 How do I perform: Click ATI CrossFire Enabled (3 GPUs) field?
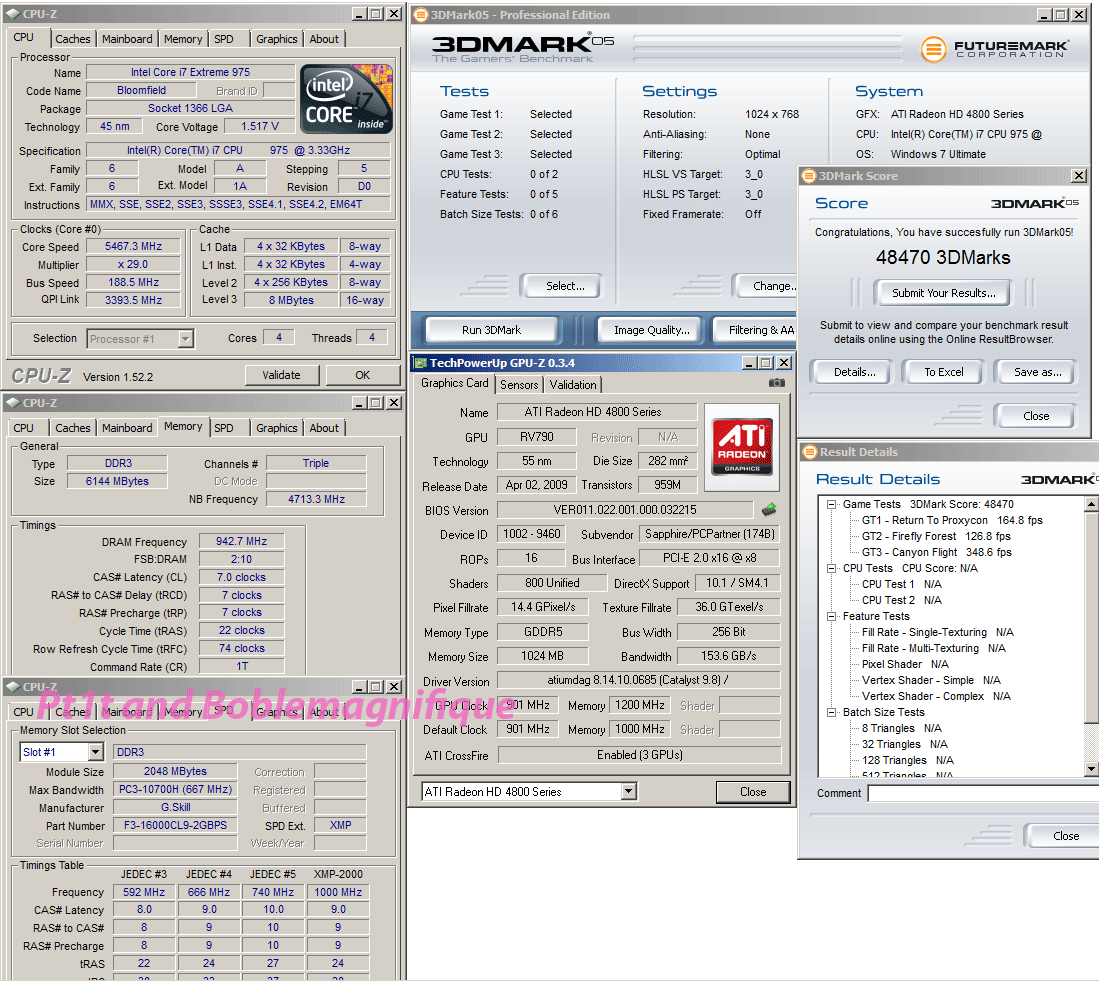click(639, 755)
